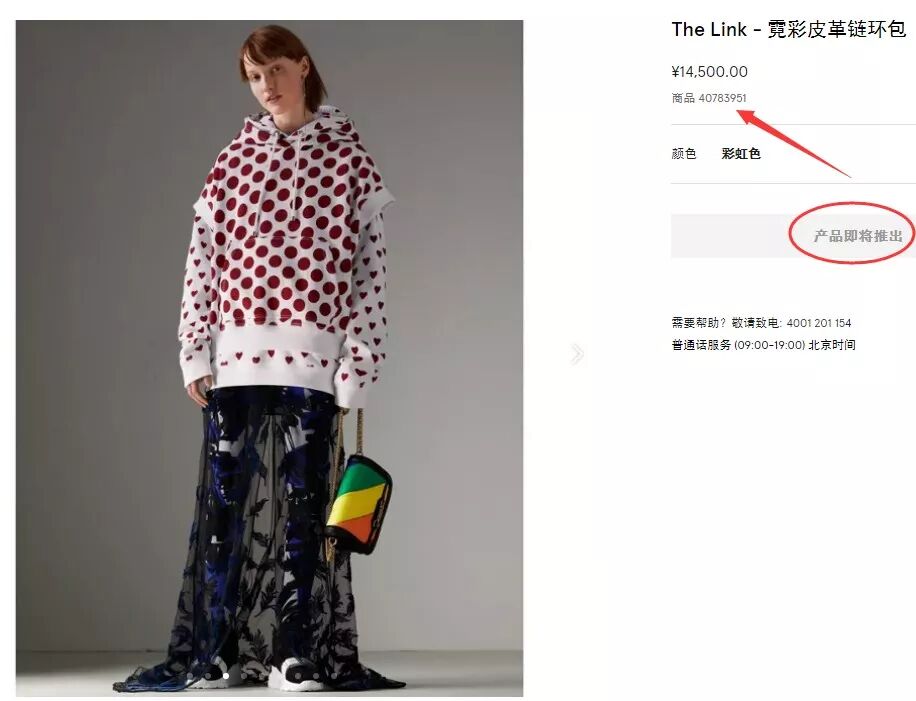Click the 普通话服务 service hours line
916x701 pixels.
(764, 345)
